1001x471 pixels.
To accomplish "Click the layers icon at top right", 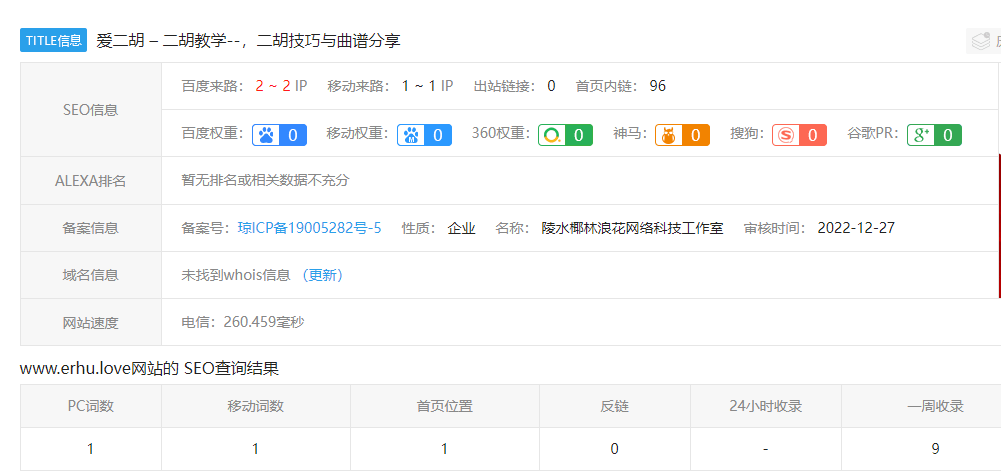I will [981, 41].
